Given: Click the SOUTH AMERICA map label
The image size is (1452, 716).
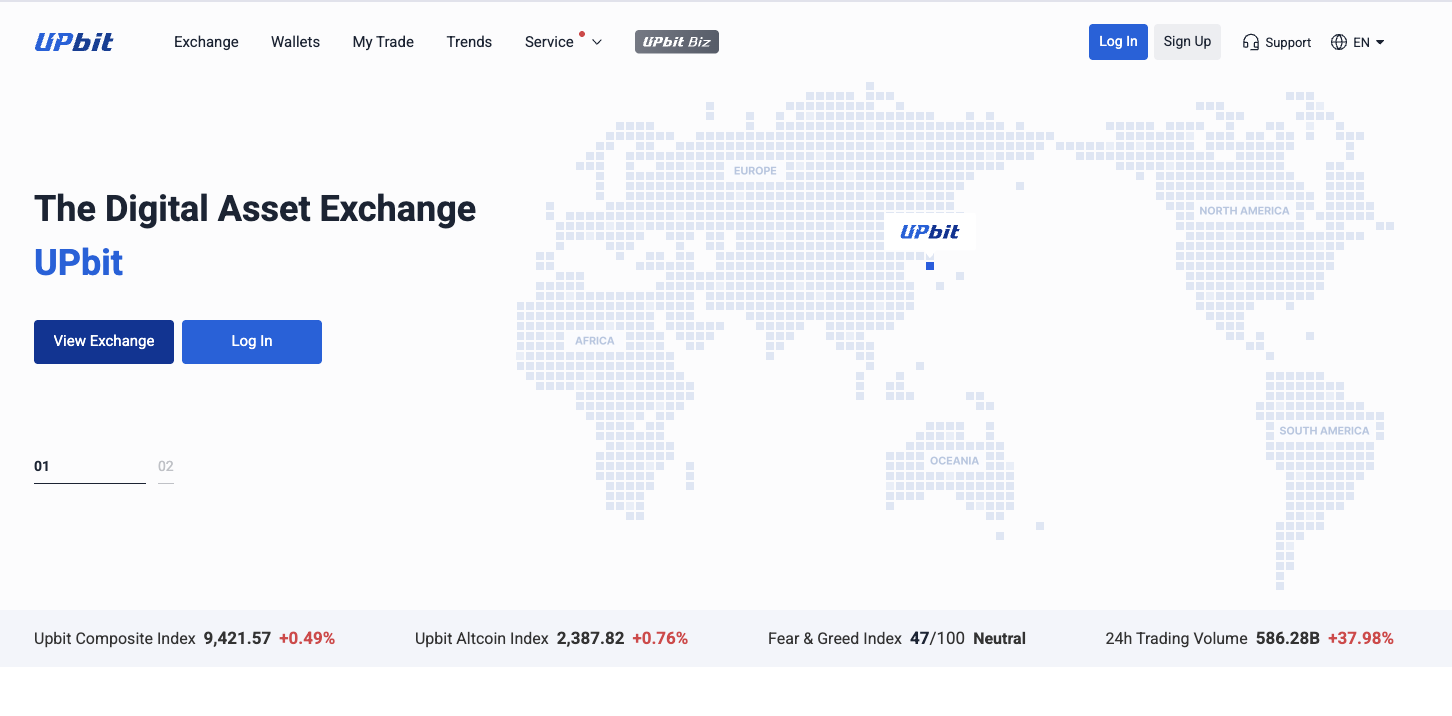Looking at the screenshot, I should point(1324,431).
